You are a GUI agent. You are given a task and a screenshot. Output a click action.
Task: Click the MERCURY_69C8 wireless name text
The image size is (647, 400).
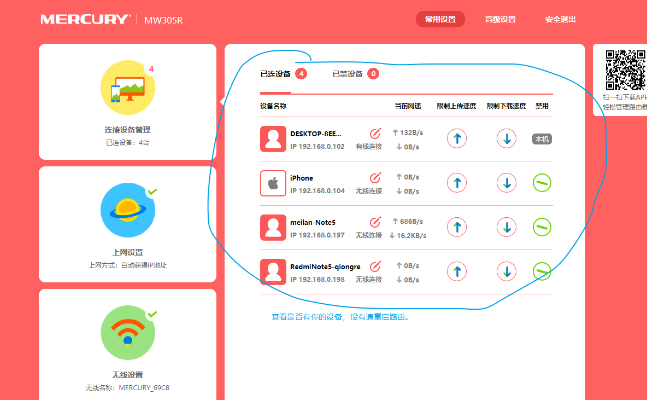pyautogui.click(x=144, y=388)
